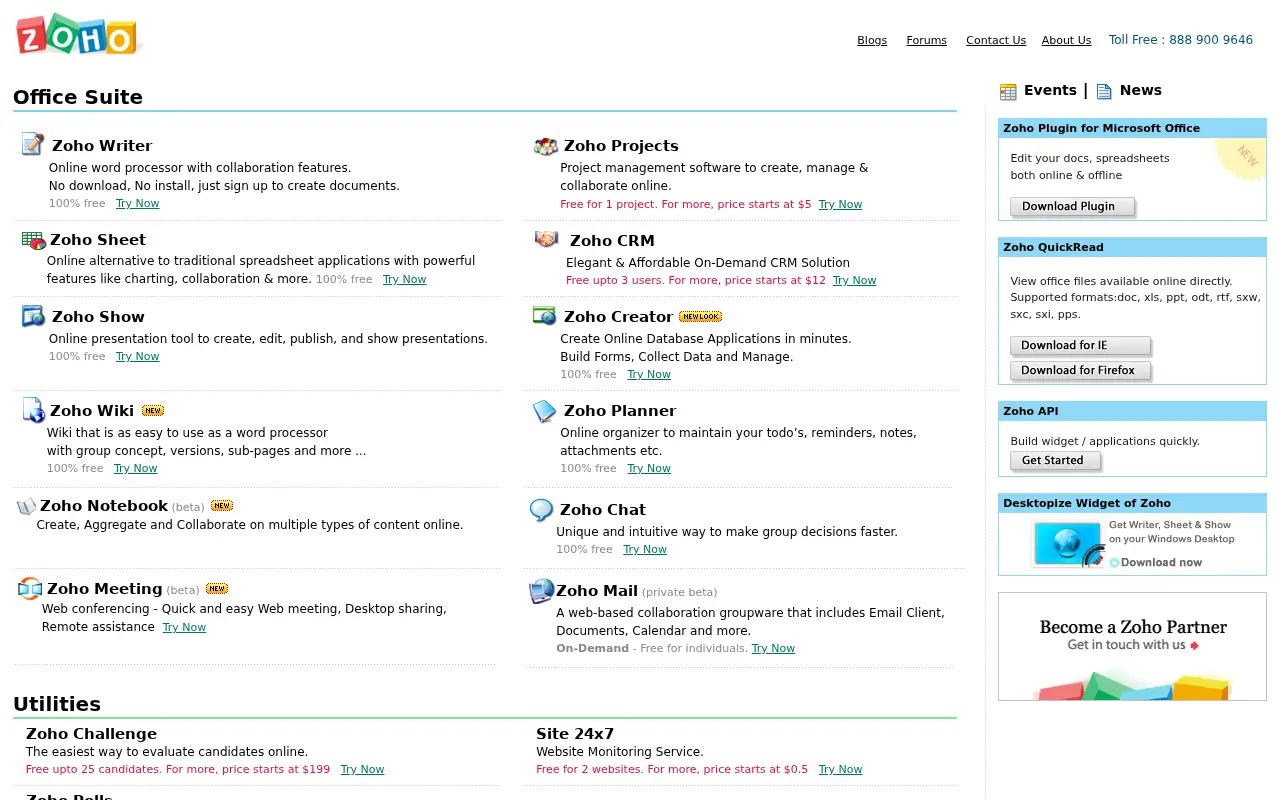
Task: Click Try Now for Zoho Projects
Action: 841,204
